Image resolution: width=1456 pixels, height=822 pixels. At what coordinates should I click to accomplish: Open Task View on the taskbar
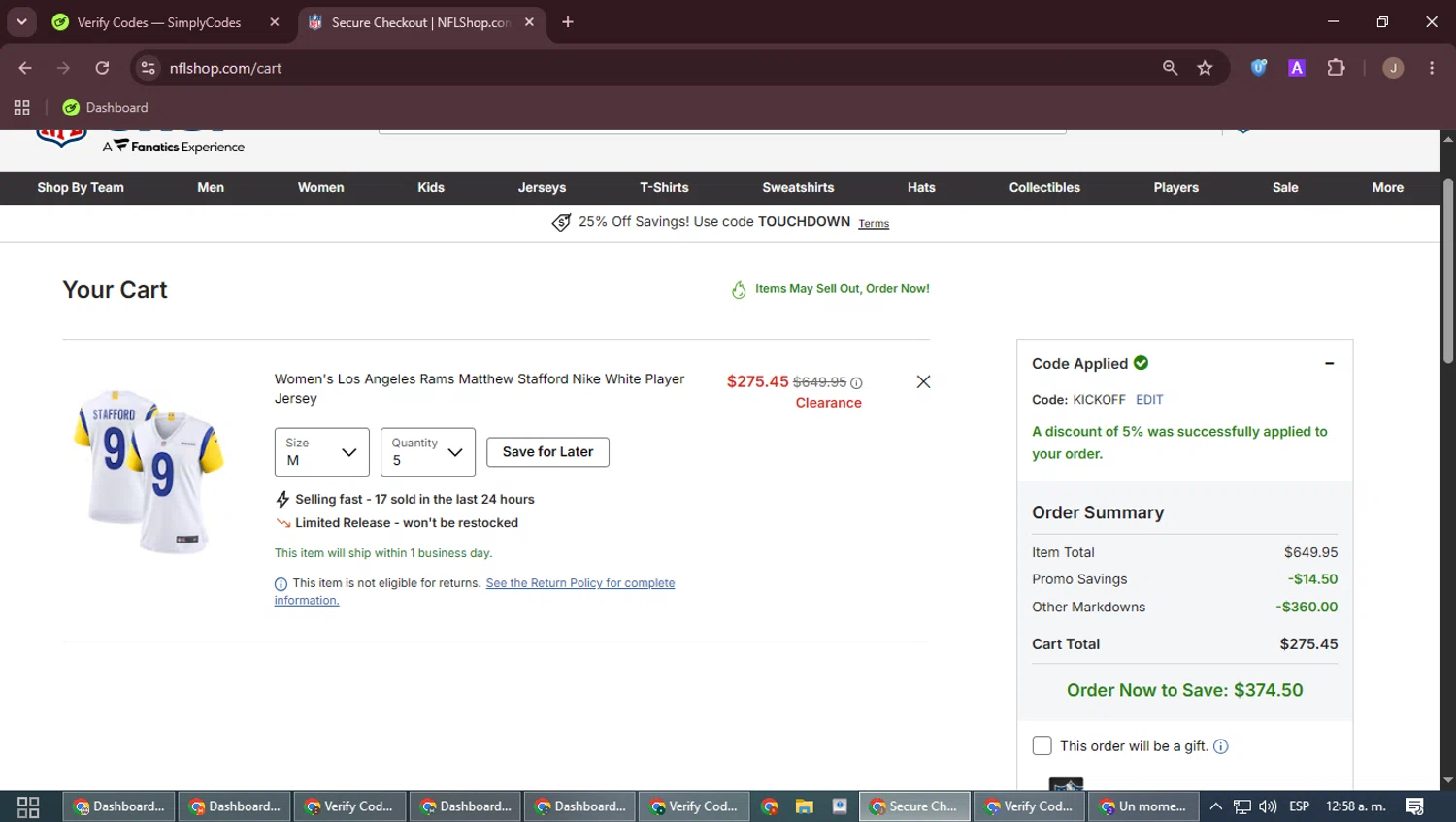28,806
